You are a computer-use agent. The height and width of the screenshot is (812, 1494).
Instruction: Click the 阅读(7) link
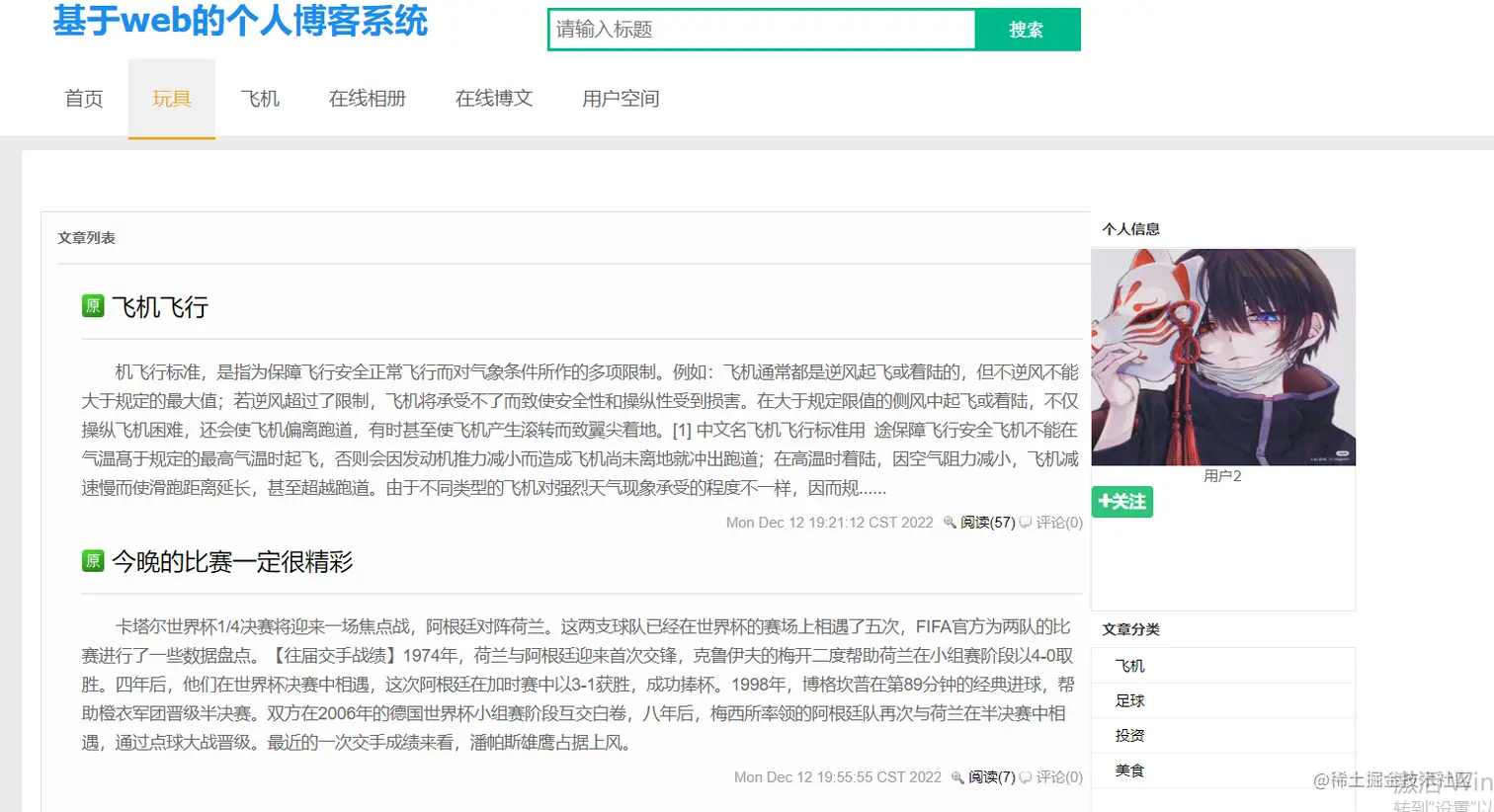[x=992, y=777]
